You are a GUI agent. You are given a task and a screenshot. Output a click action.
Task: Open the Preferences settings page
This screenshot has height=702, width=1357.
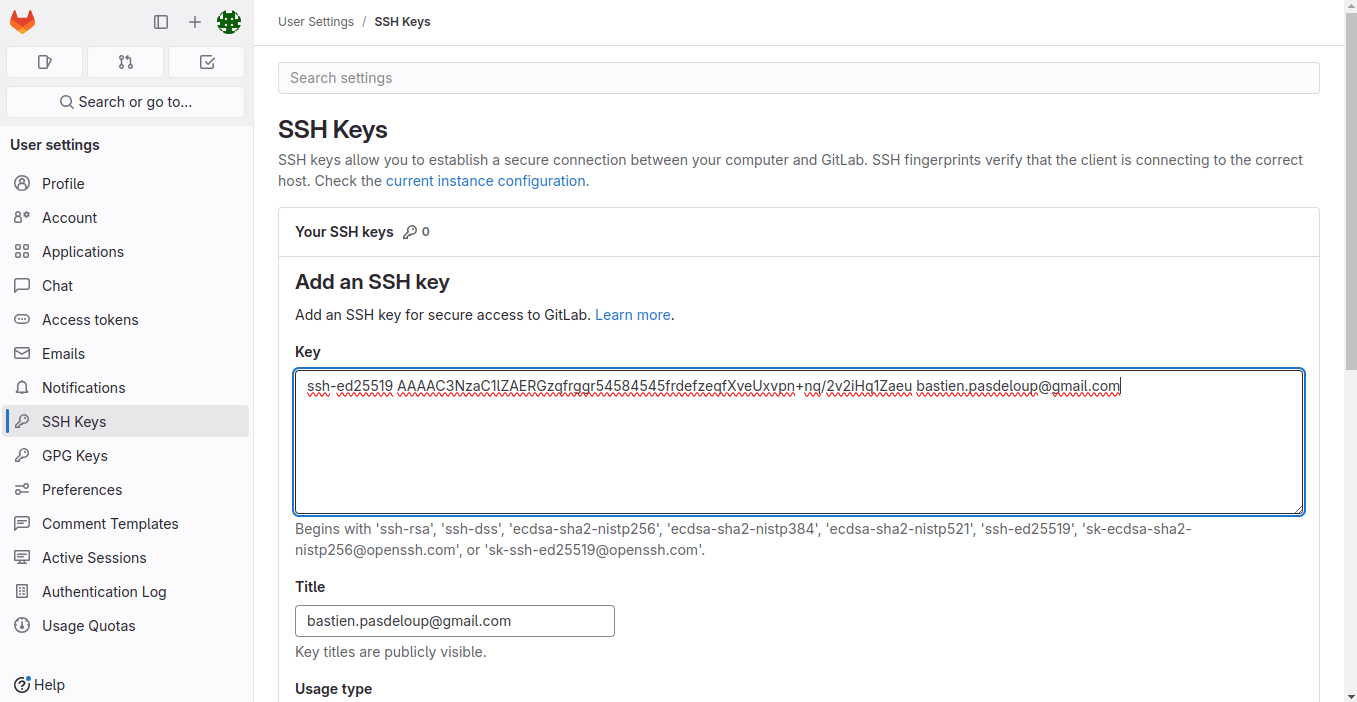click(82, 490)
